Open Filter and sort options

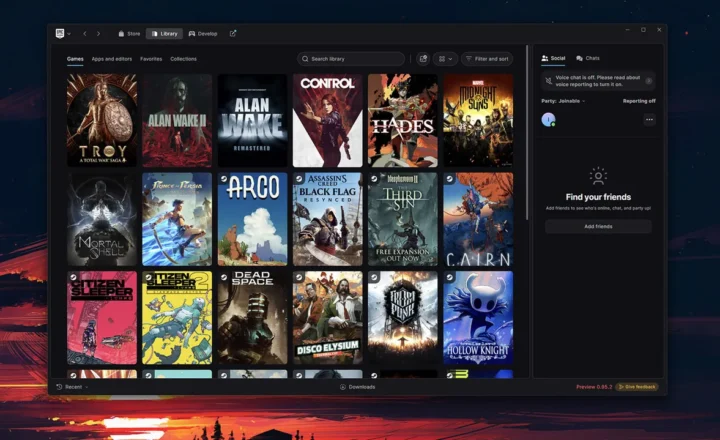[487, 59]
